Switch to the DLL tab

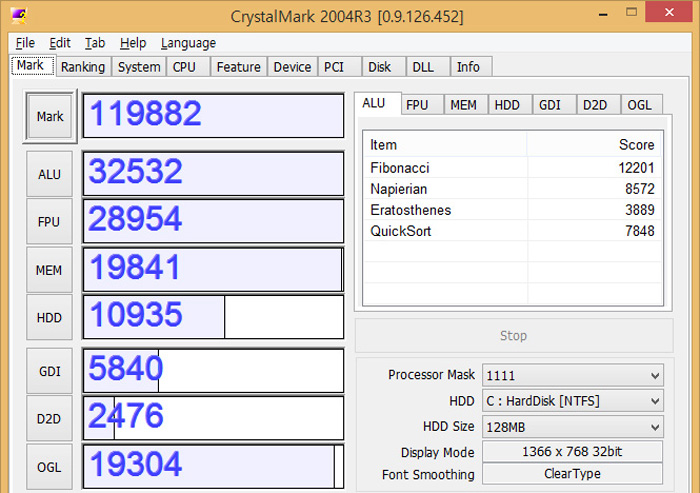click(x=428, y=67)
